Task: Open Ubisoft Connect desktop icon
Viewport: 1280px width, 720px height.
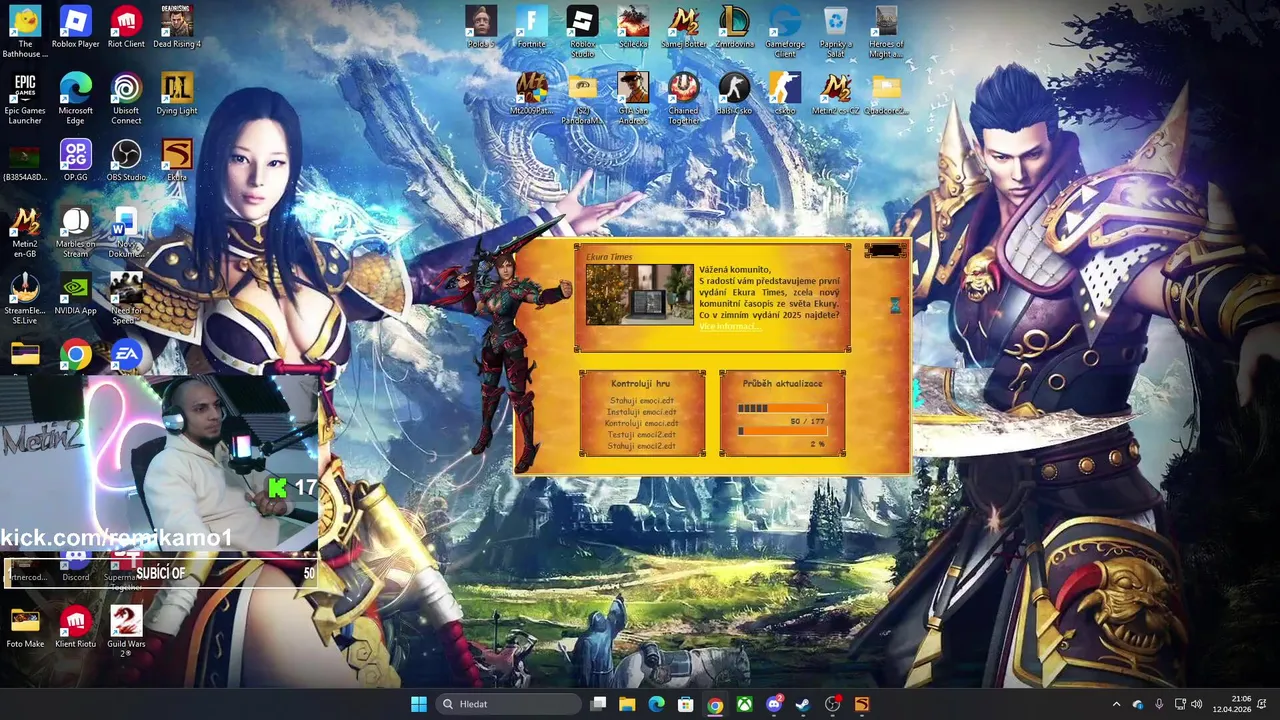Action: [126, 98]
